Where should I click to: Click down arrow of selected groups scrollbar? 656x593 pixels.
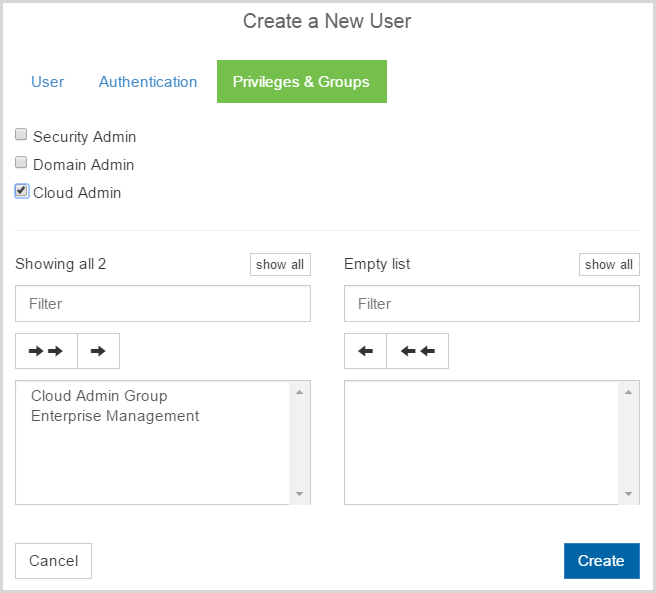(x=628, y=494)
